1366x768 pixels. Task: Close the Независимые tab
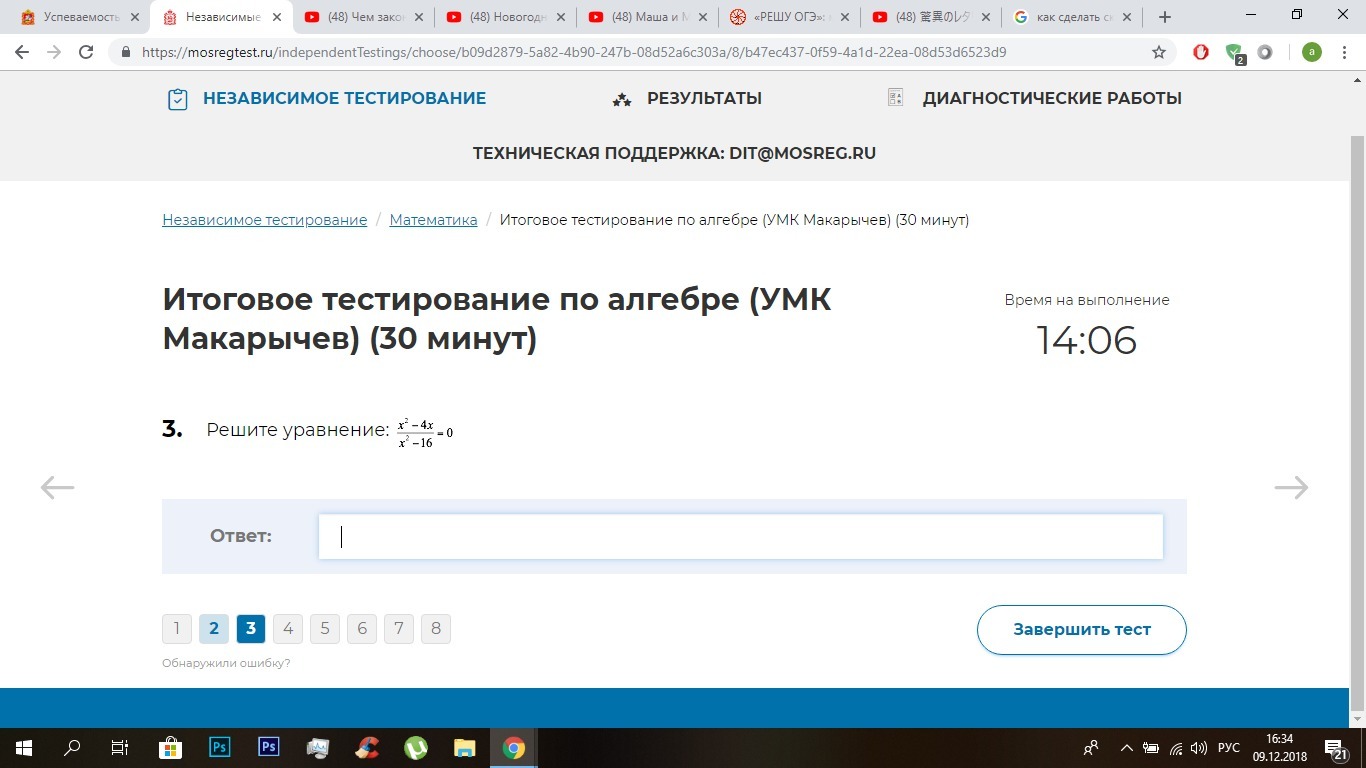click(277, 17)
